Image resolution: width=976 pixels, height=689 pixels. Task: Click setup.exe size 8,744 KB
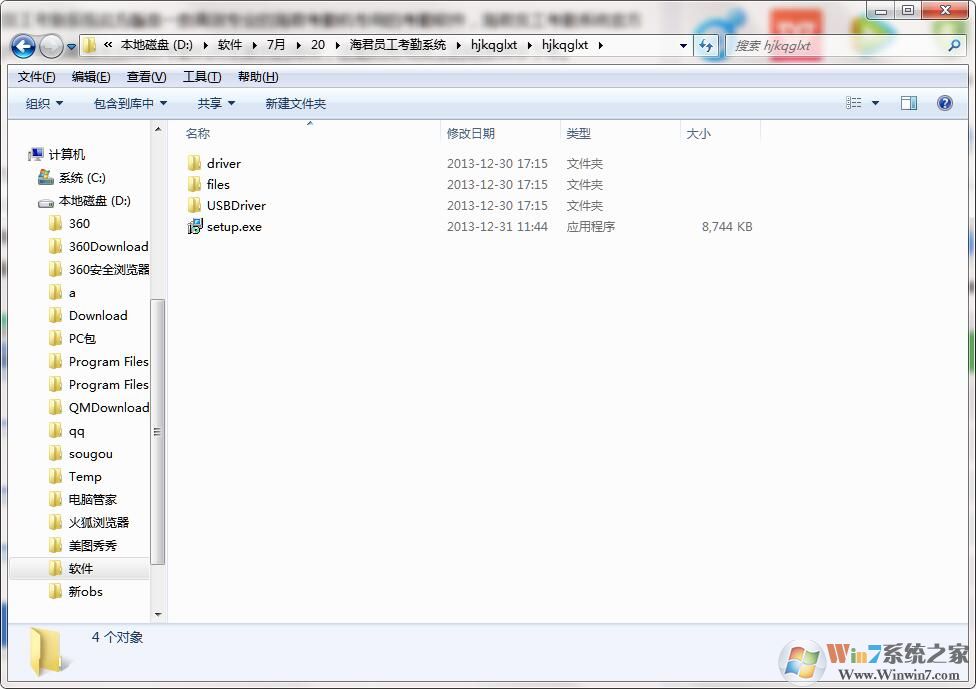tap(726, 227)
